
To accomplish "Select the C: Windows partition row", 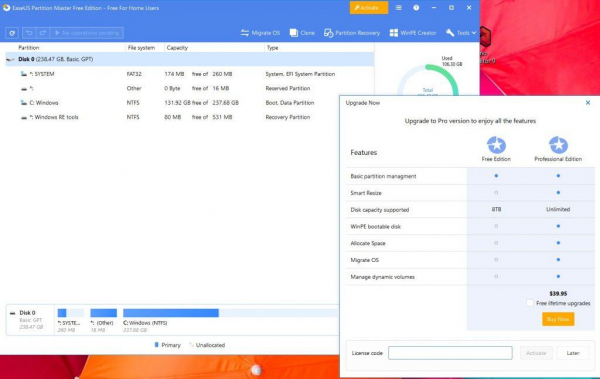I will [172, 103].
